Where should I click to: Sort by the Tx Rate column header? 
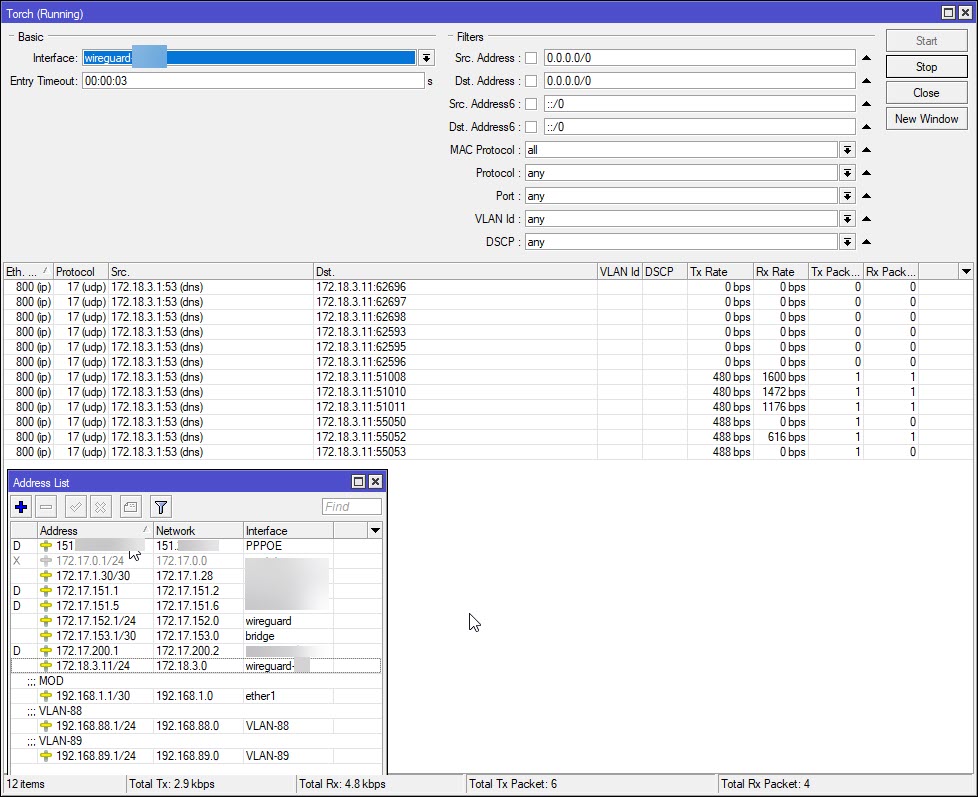[x=720, y=272]
